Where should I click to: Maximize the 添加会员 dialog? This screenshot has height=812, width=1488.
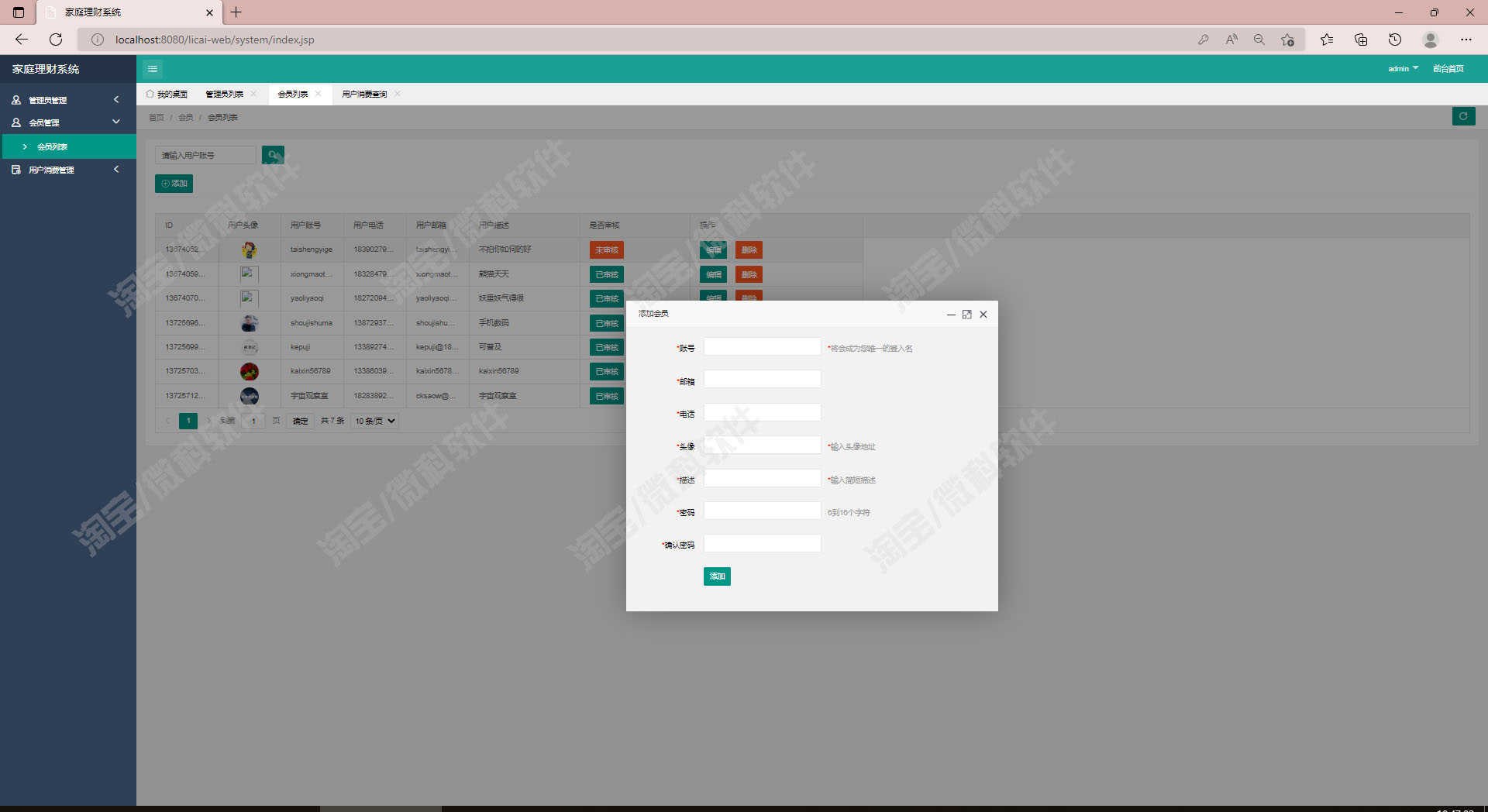tap(966, 315)
